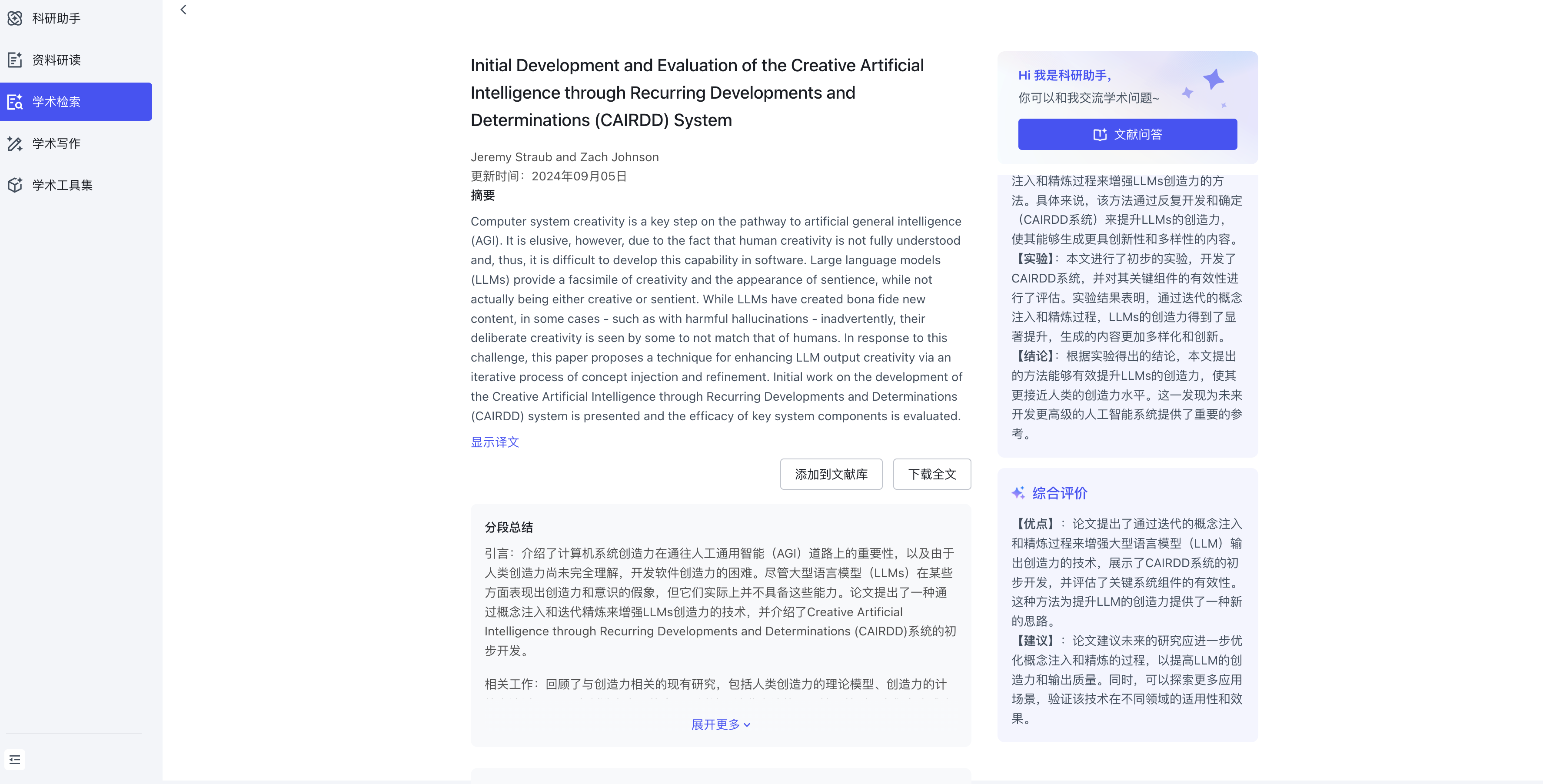Start 文献问答 with the blue button
The width and height of the screenshot is (1543, 784).
click(1127, 135)
